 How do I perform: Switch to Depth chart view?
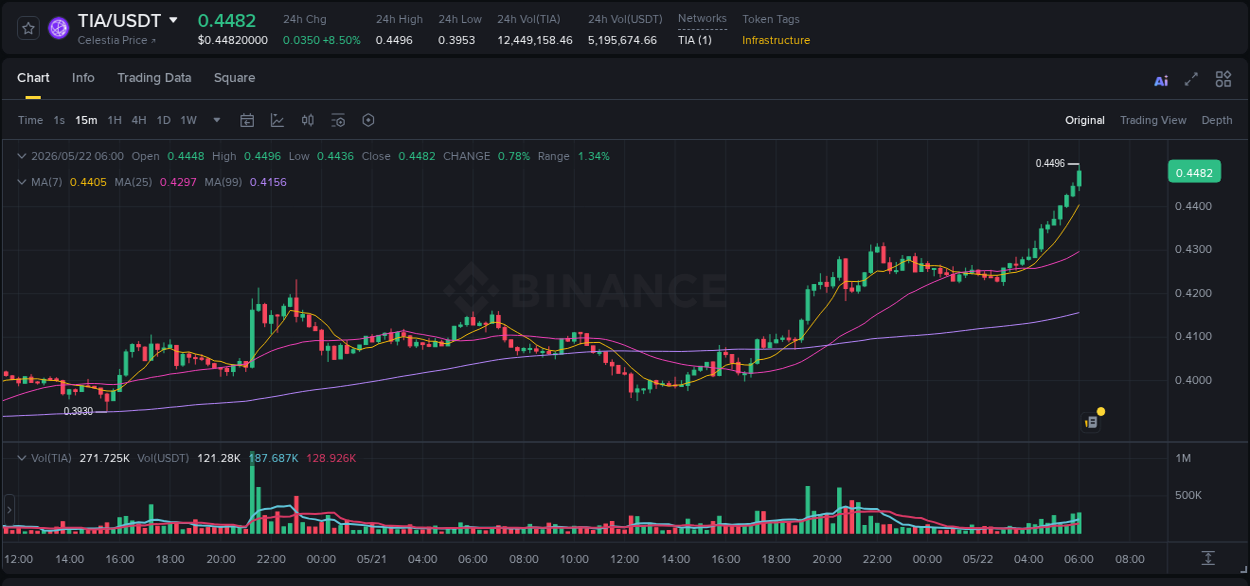pos(1217,120)
